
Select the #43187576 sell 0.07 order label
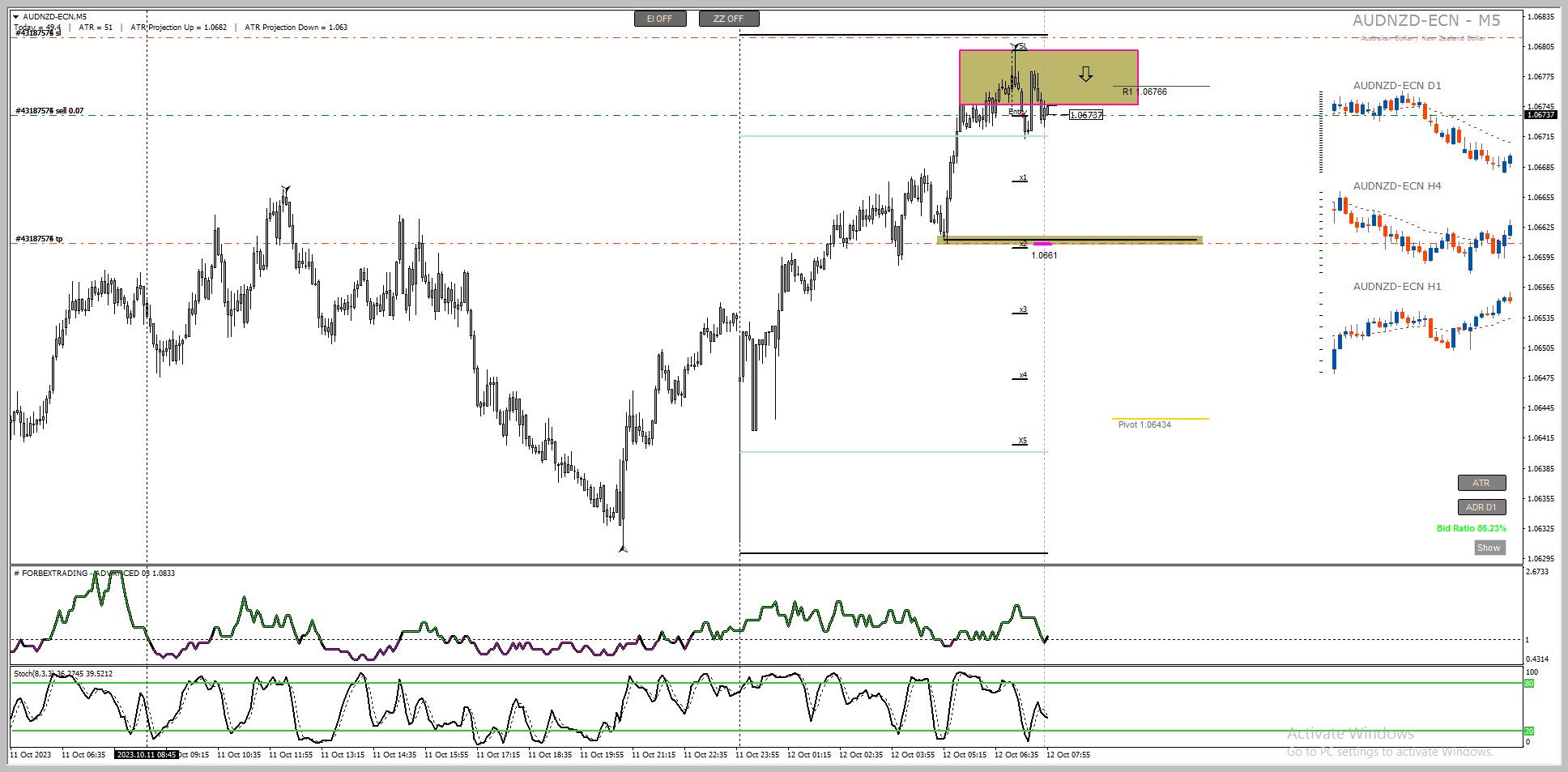[x=49, y=111]
